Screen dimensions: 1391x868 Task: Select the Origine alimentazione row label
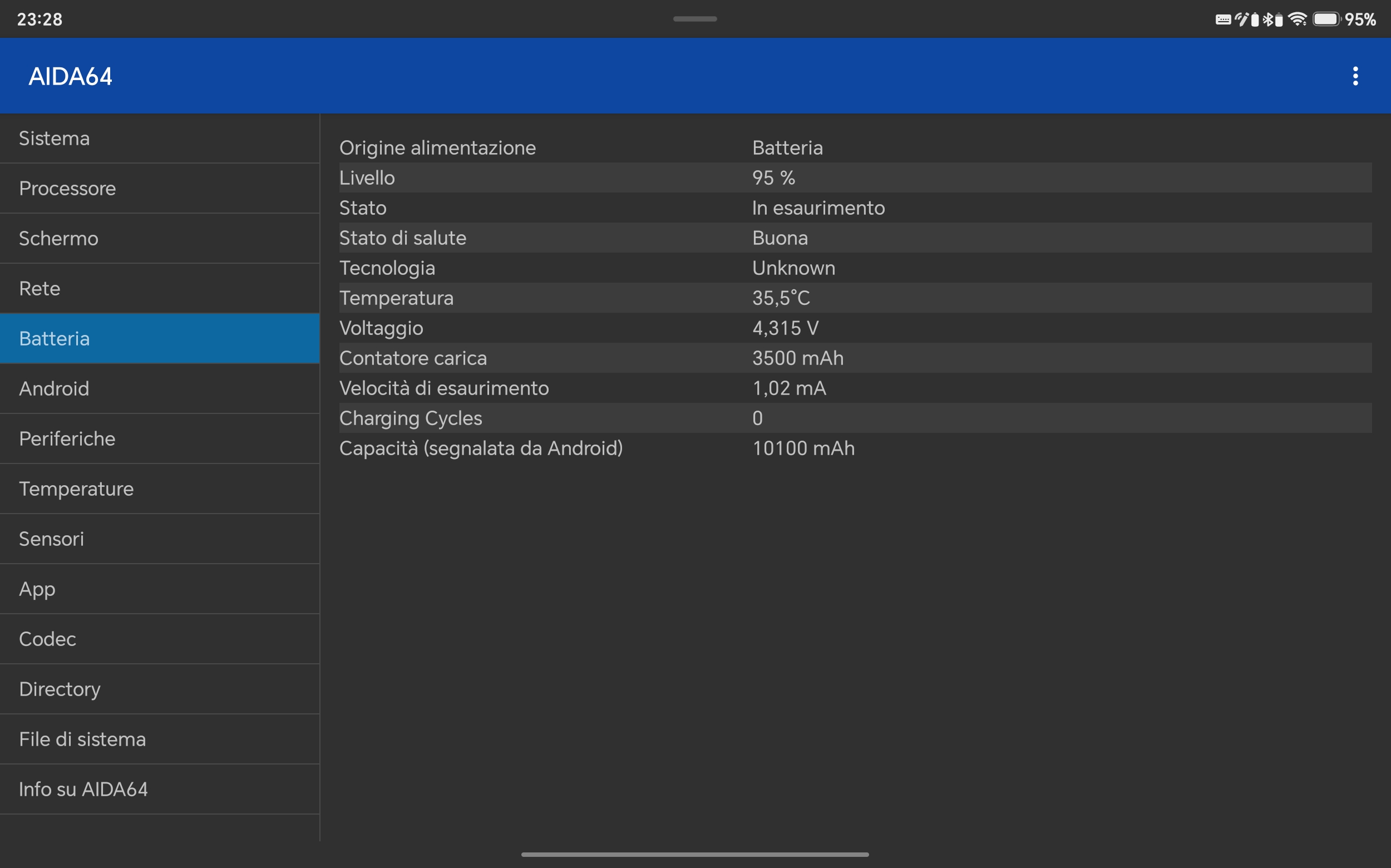point(437,148)
